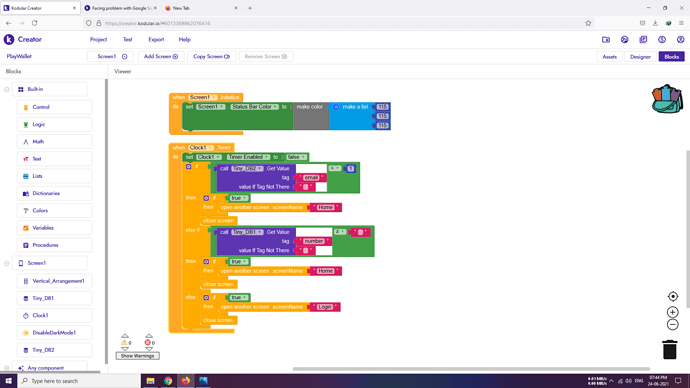Open the Lists blocks category
The height and width of the screenshot is (388, 690).
click(55, 176)
